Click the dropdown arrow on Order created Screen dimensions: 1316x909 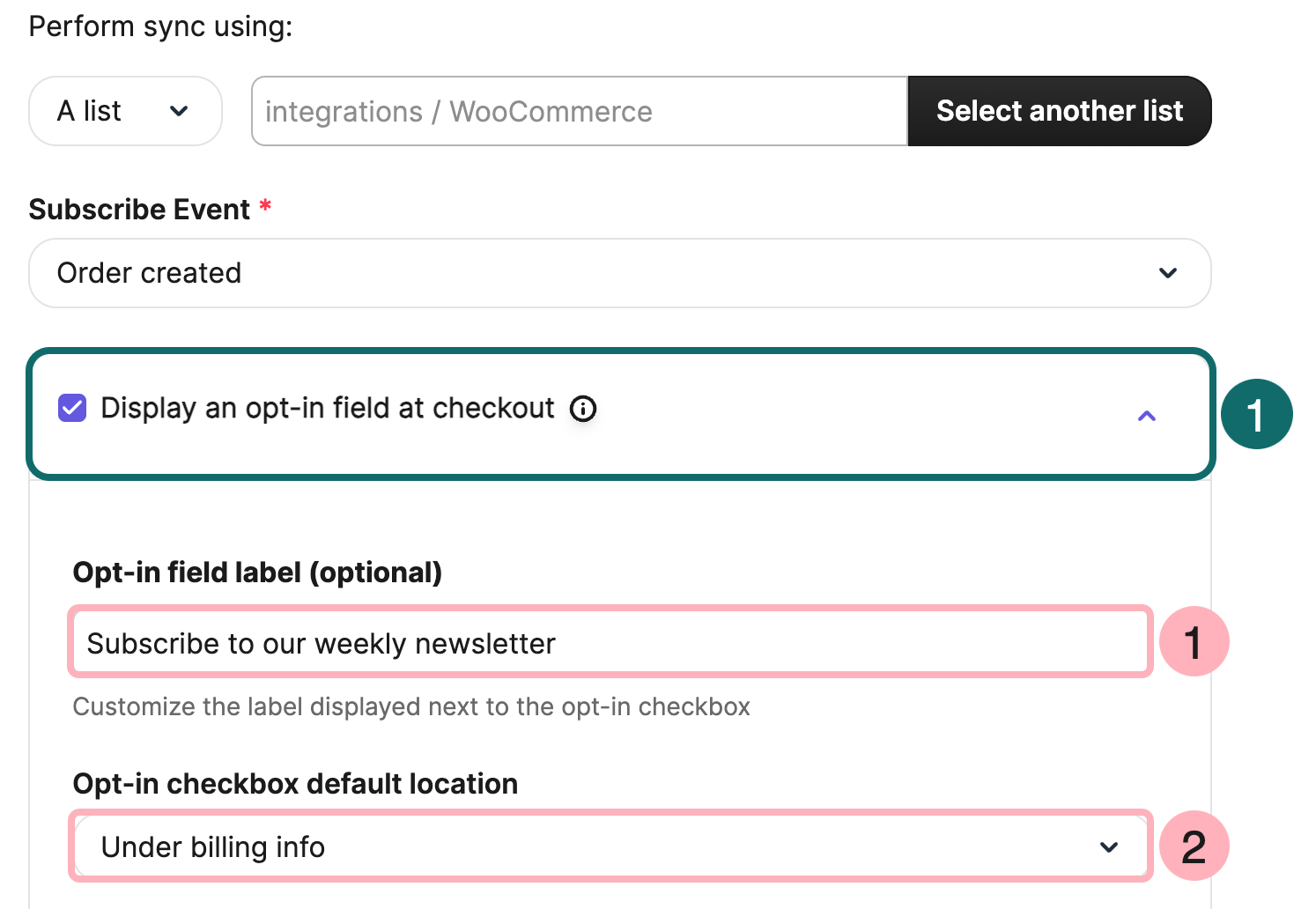click(x=1168, y=273)
